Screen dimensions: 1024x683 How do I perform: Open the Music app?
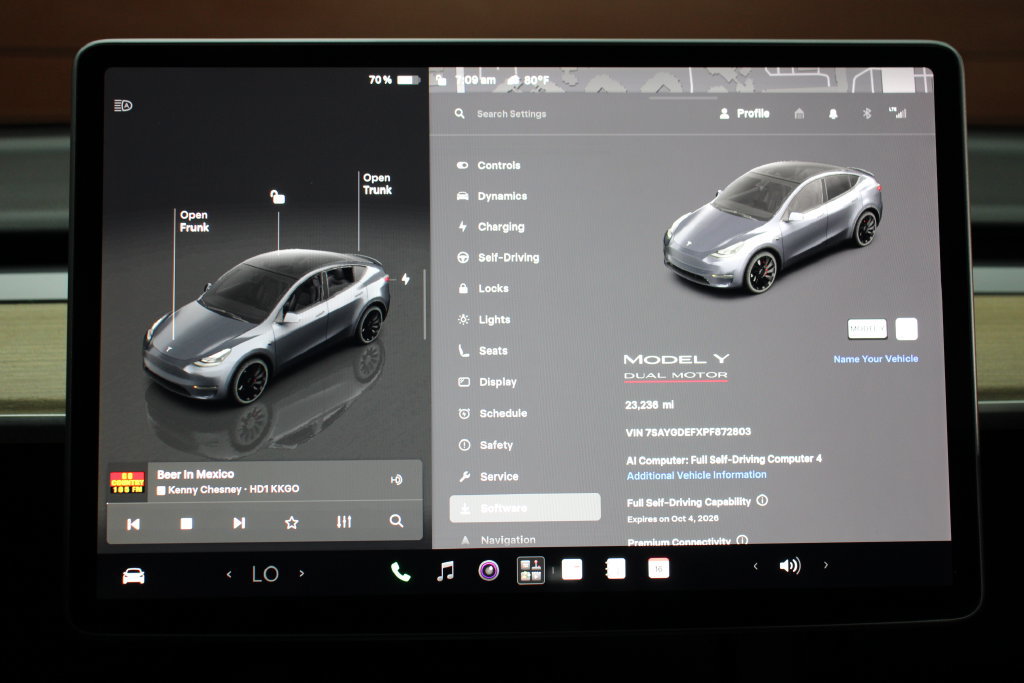click(445, 571)
